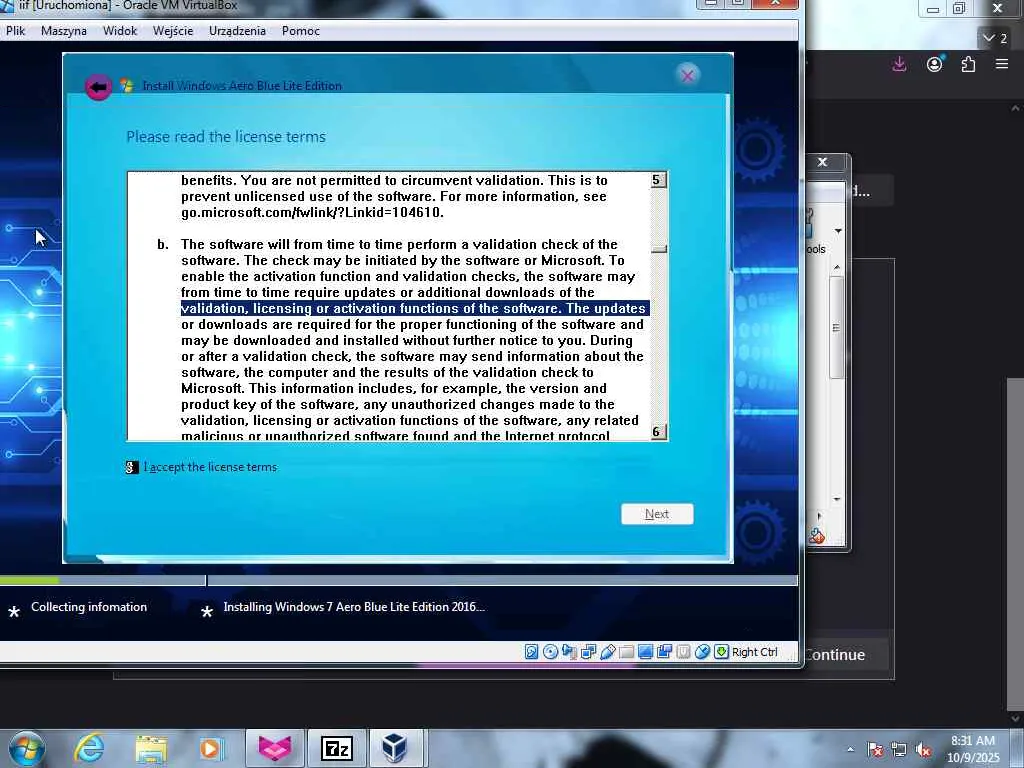1024x768 pixels.
Task: Click the display monitor icon in VirtualBox status bar
Action: tap(645, 652)
